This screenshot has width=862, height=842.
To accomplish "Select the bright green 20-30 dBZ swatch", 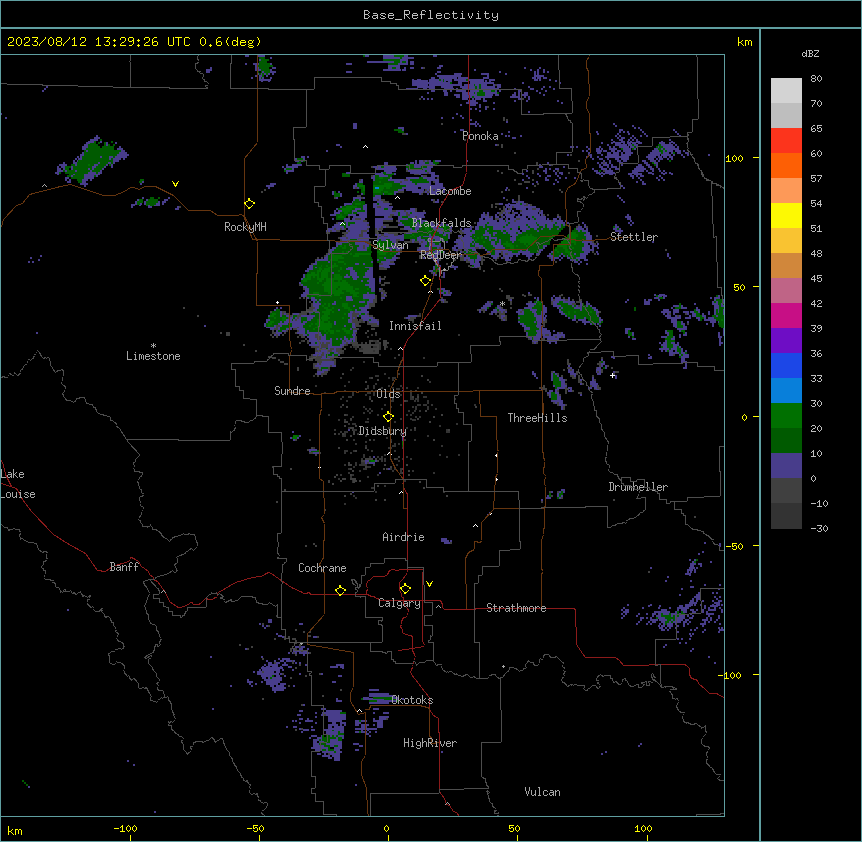I will (x=786, y=416).
